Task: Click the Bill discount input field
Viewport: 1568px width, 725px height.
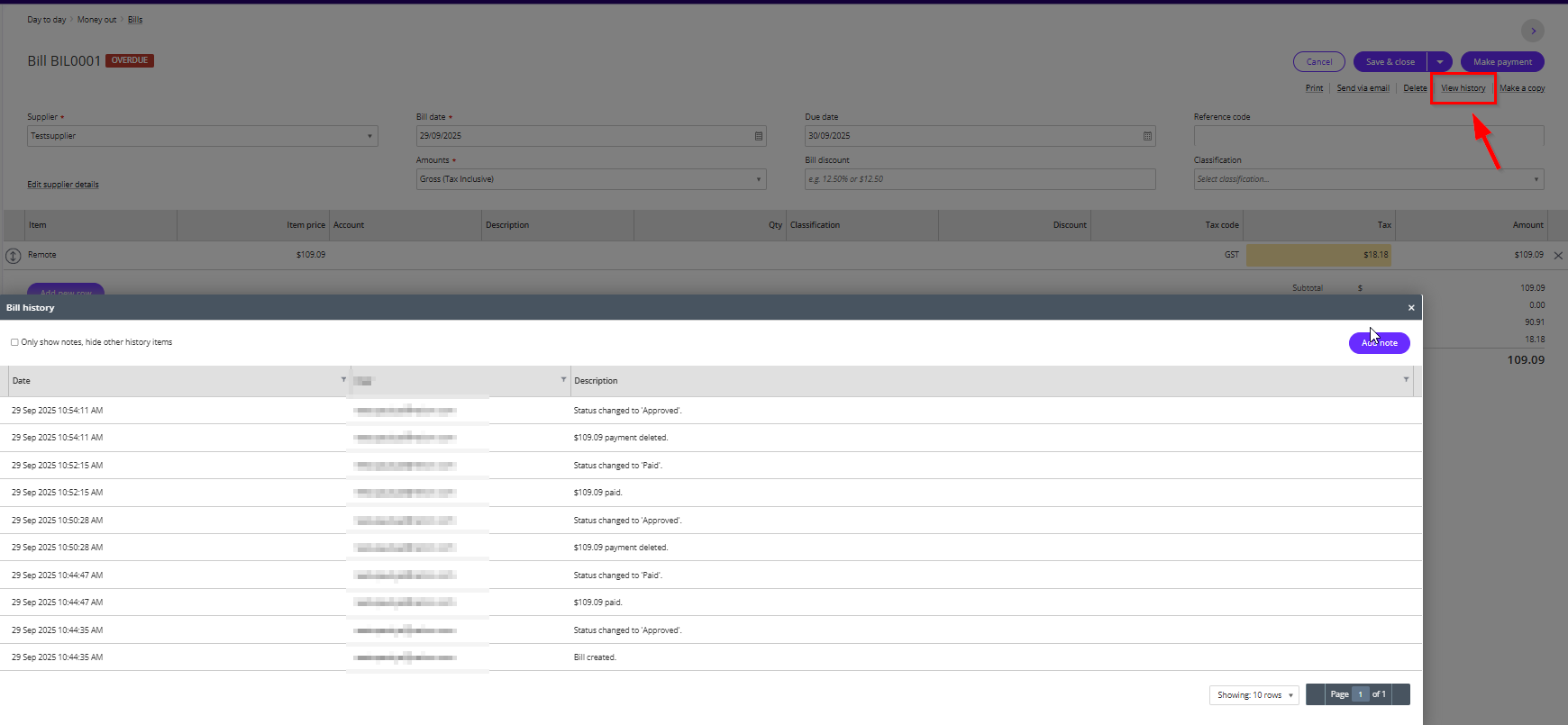Action: click(980, 179)
